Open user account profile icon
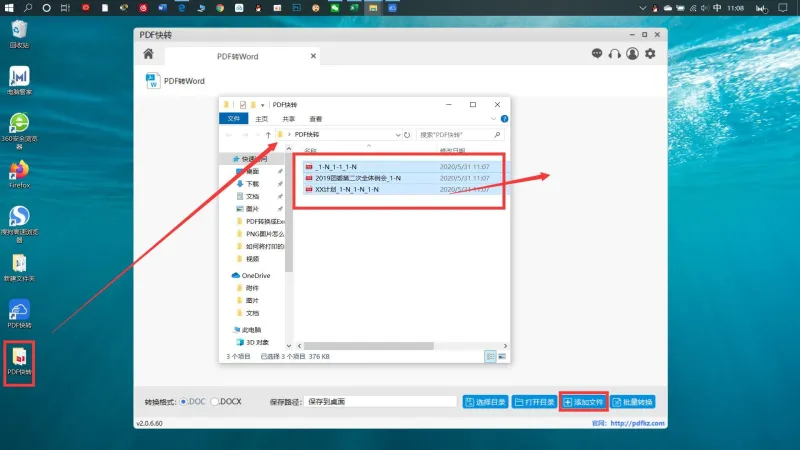Image resolution: width=800 pixels, height=450 pixels. coord(632,54)
